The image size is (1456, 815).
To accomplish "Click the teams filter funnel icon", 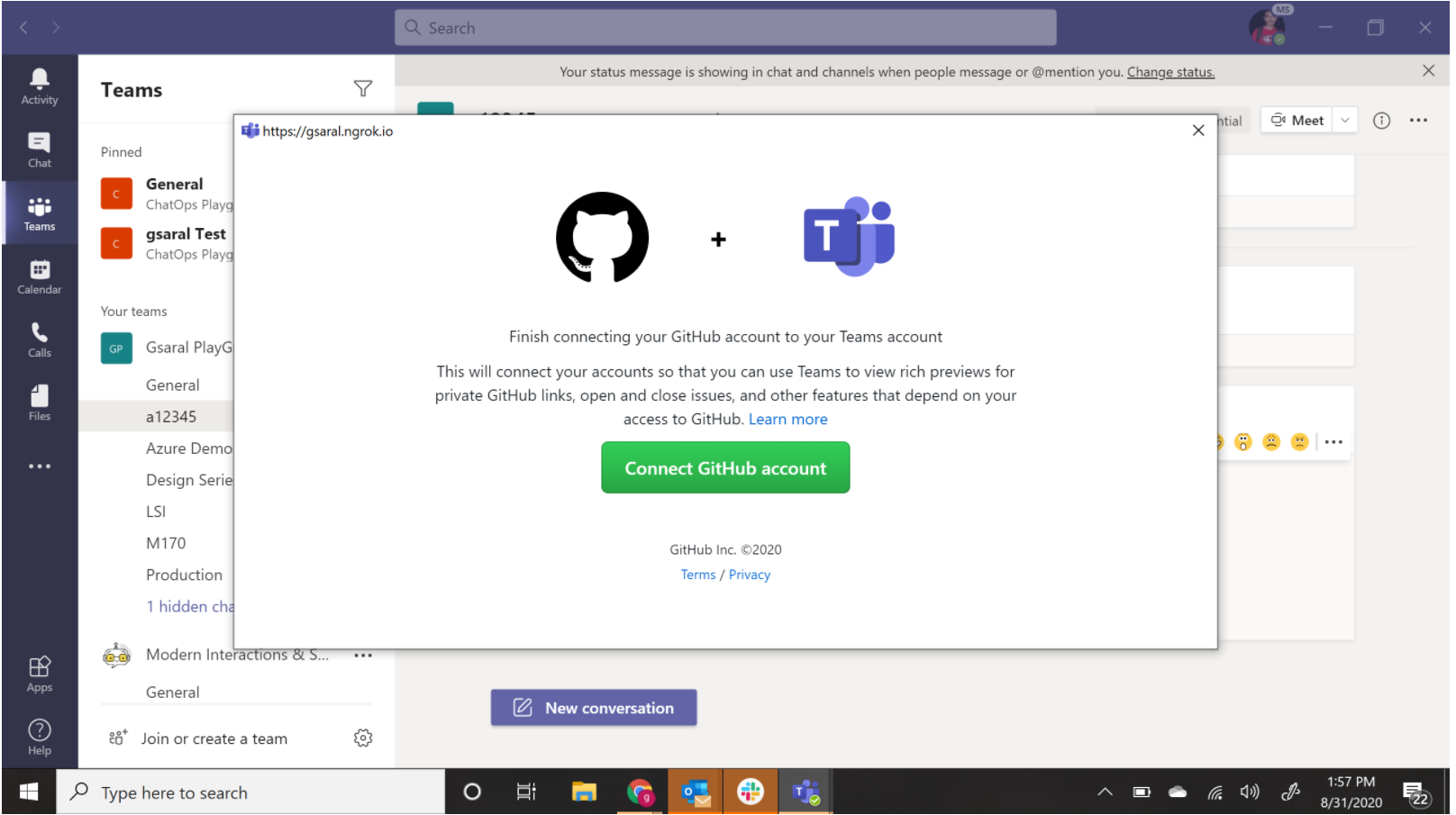I will (363, 88).
